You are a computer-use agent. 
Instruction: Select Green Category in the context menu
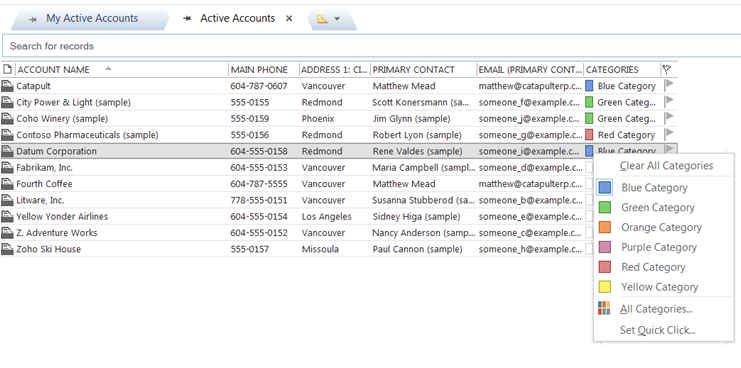click(664, 207)
